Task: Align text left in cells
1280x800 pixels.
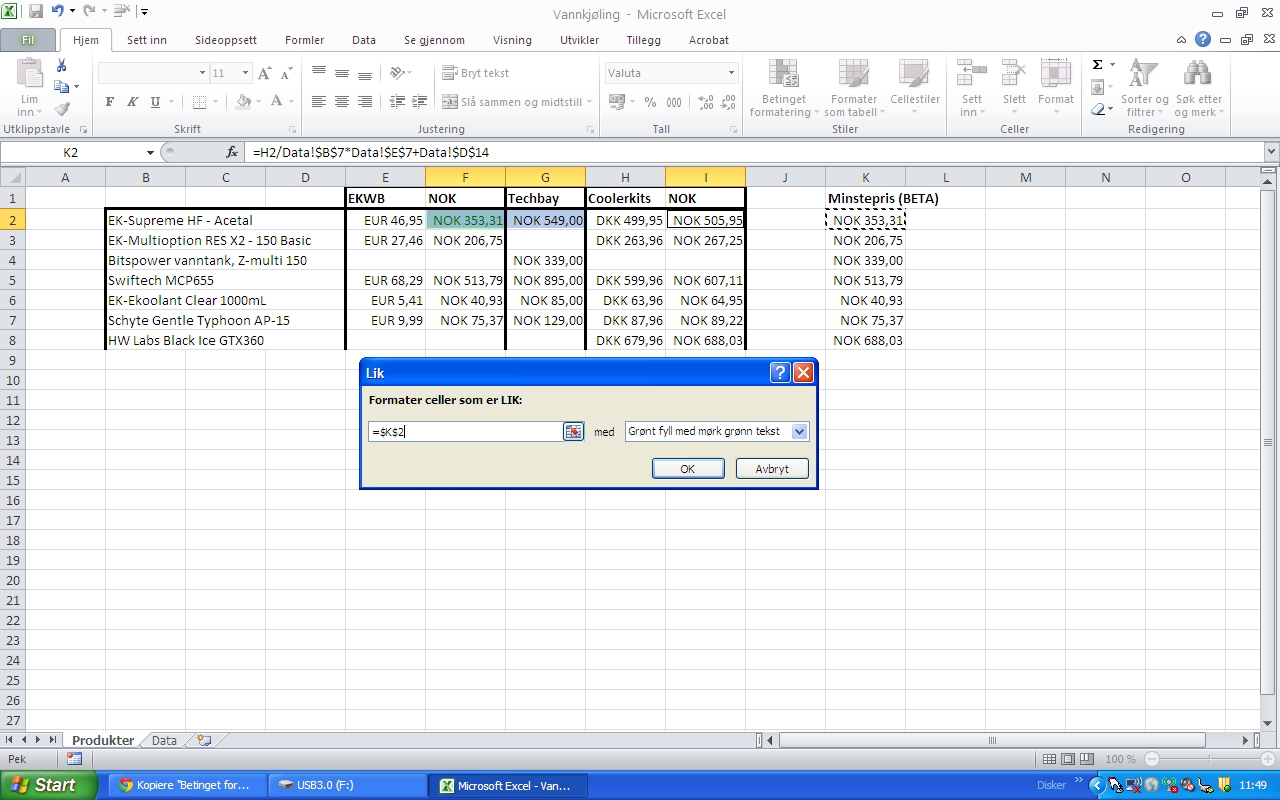Action: (319, 102)
